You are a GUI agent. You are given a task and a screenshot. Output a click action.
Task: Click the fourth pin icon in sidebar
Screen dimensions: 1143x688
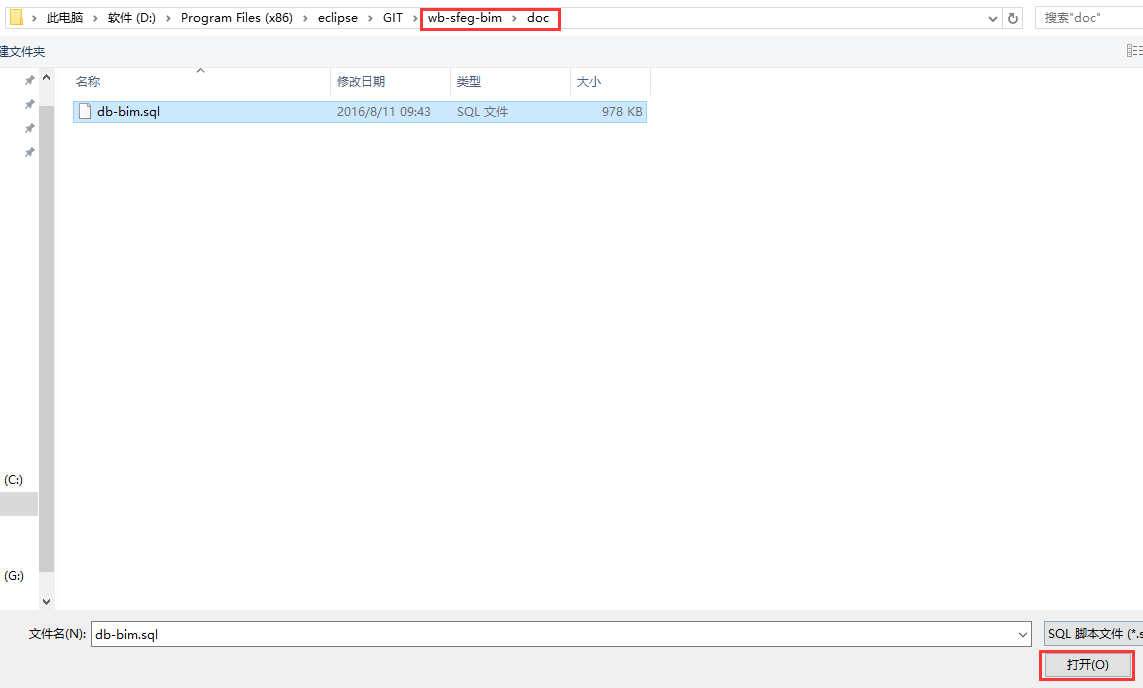pos(29,152)
